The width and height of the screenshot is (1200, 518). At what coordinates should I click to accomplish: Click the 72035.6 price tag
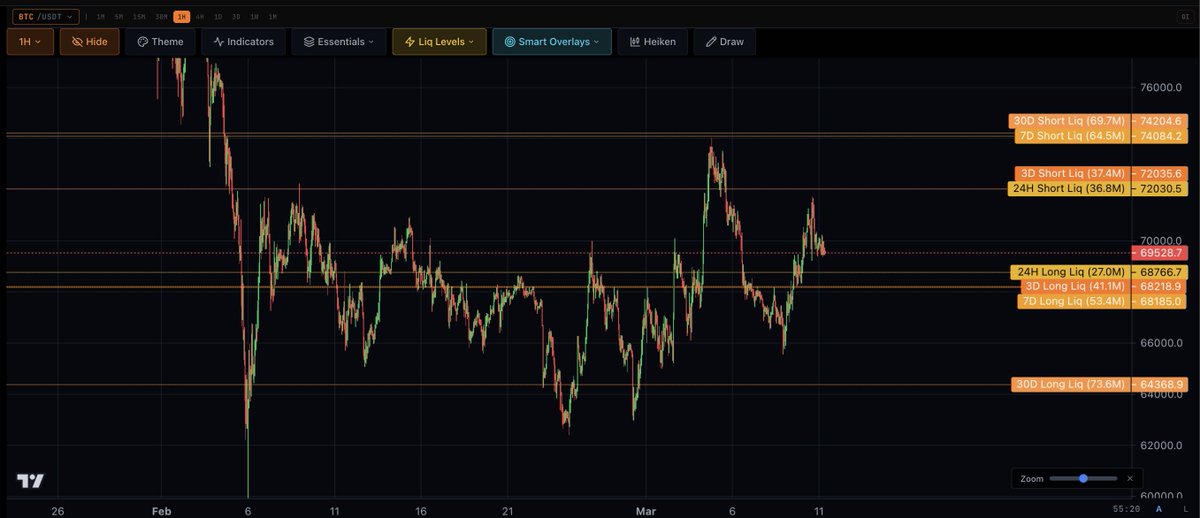pyautogui.click(x=1161, y=173)
